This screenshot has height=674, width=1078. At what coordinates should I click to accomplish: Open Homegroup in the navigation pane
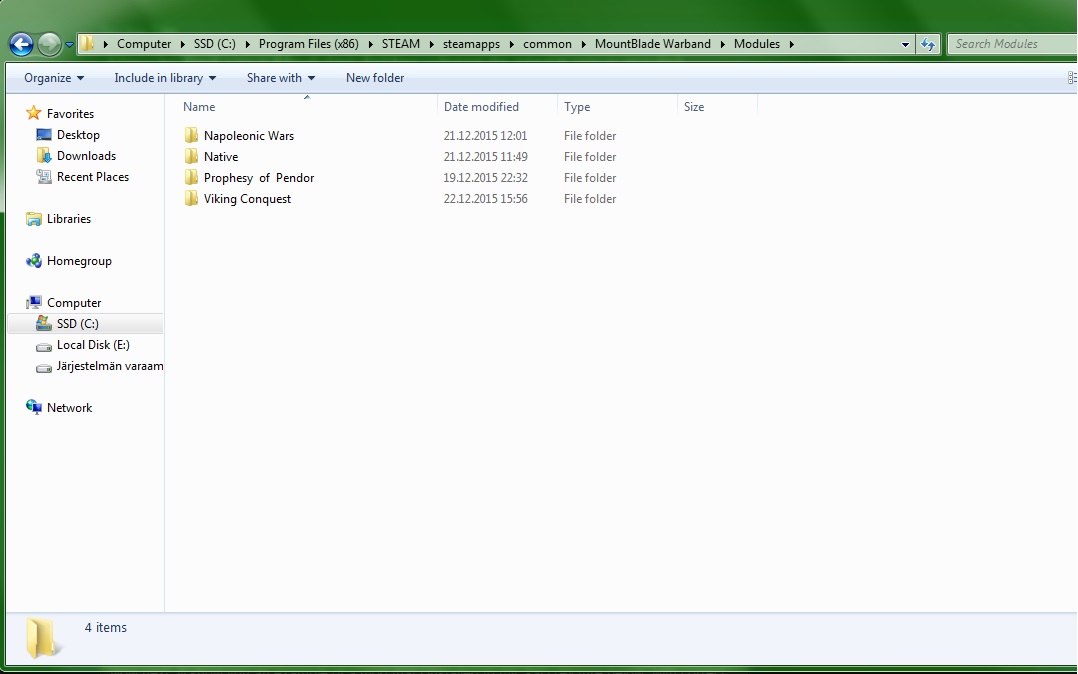tap(79, 261)
